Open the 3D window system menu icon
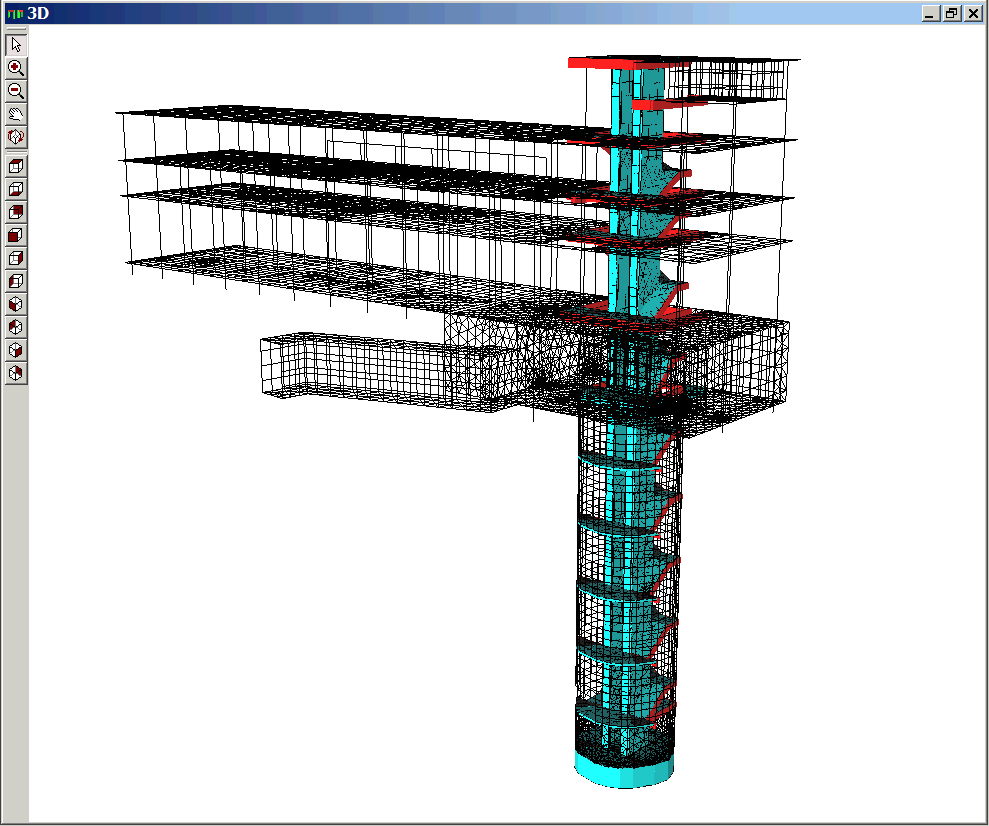 (15, 13)
